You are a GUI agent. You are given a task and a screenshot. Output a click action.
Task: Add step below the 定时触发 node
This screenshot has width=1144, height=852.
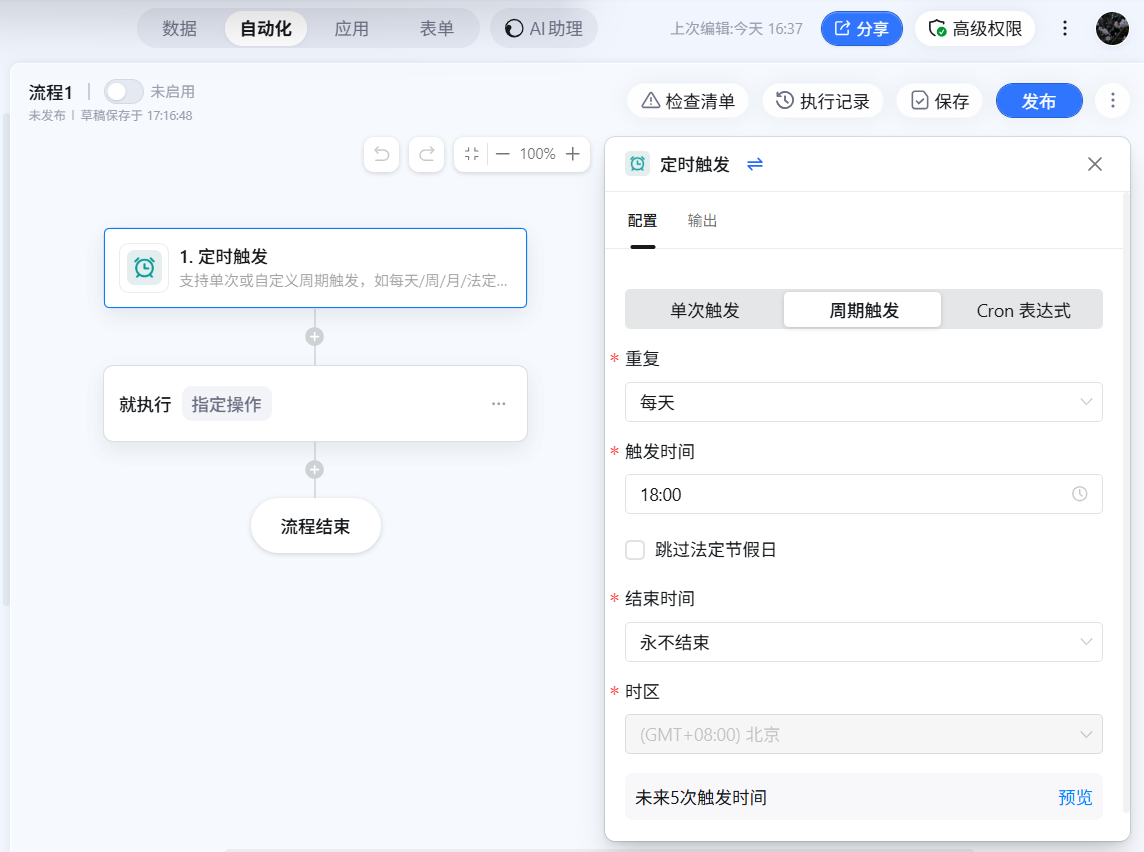tap(315, 336)
